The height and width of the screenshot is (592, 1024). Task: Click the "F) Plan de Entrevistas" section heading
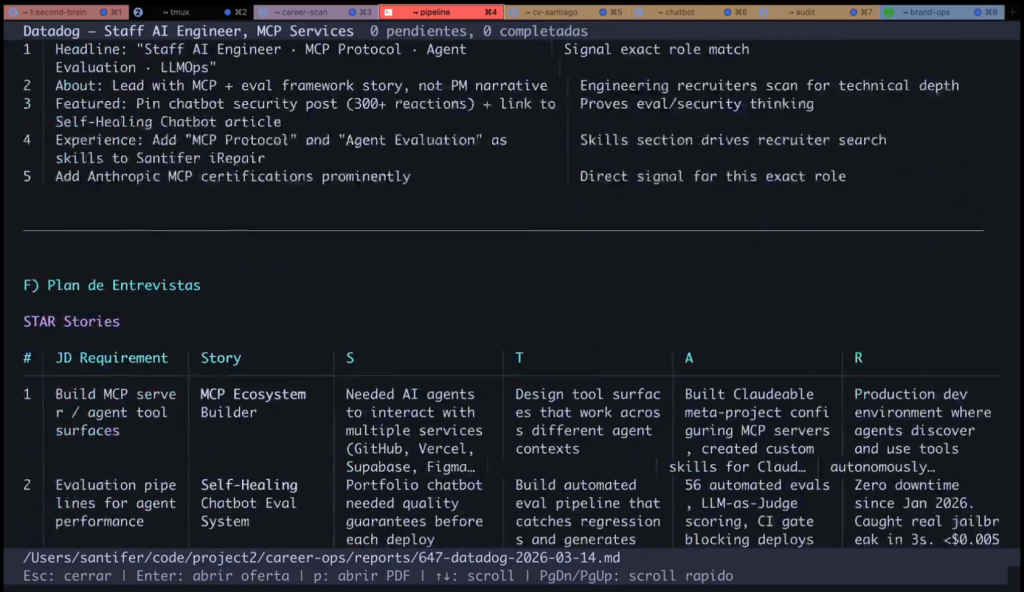coord(112,285)
